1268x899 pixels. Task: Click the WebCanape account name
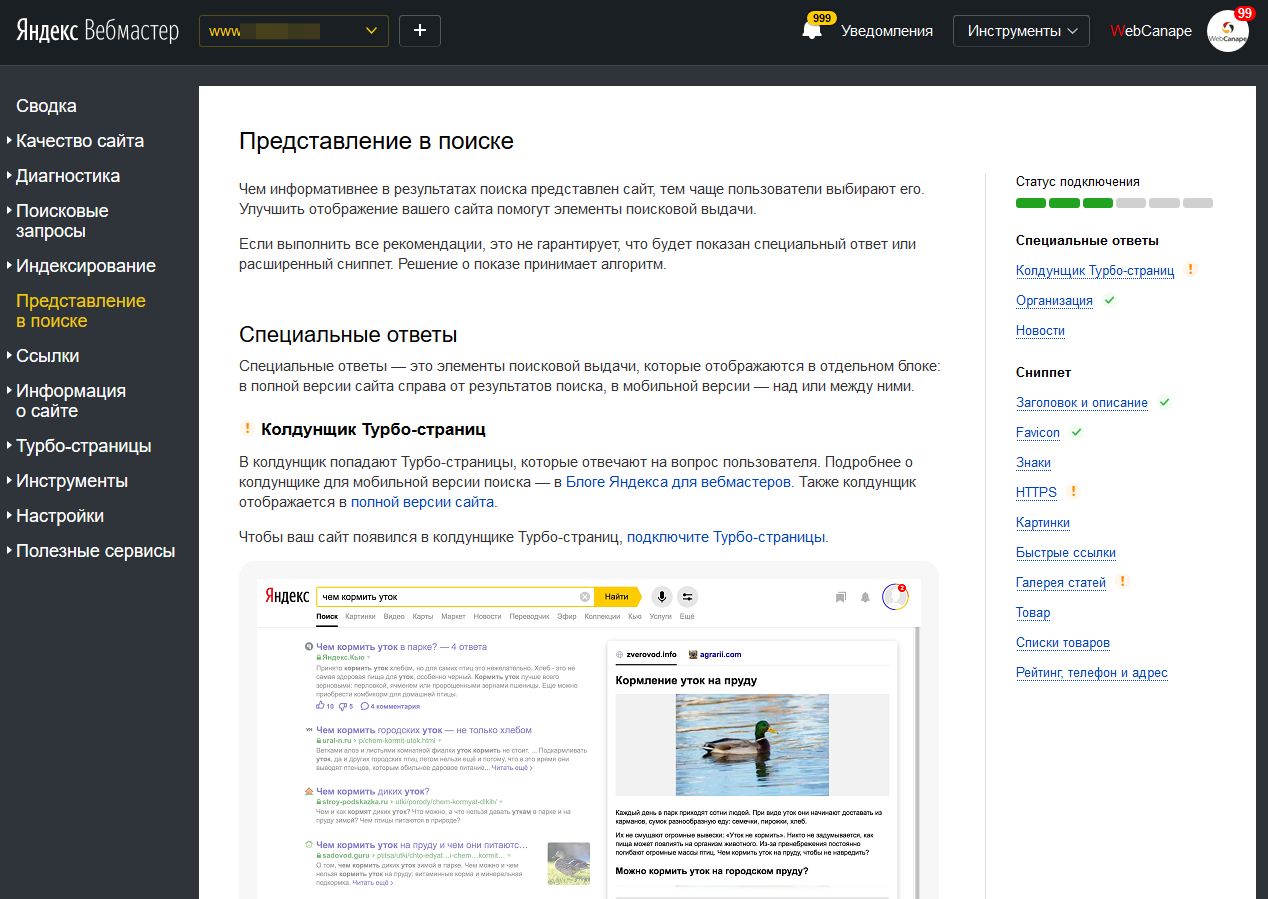[1151, 31]
